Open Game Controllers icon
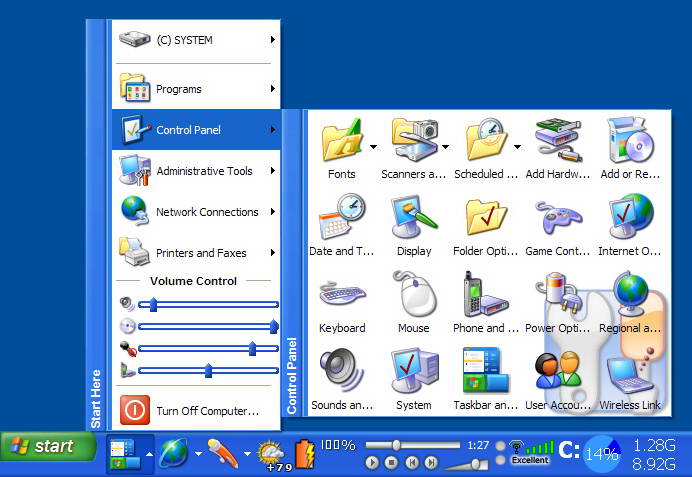The image size is (692, 477). [558, 217]
